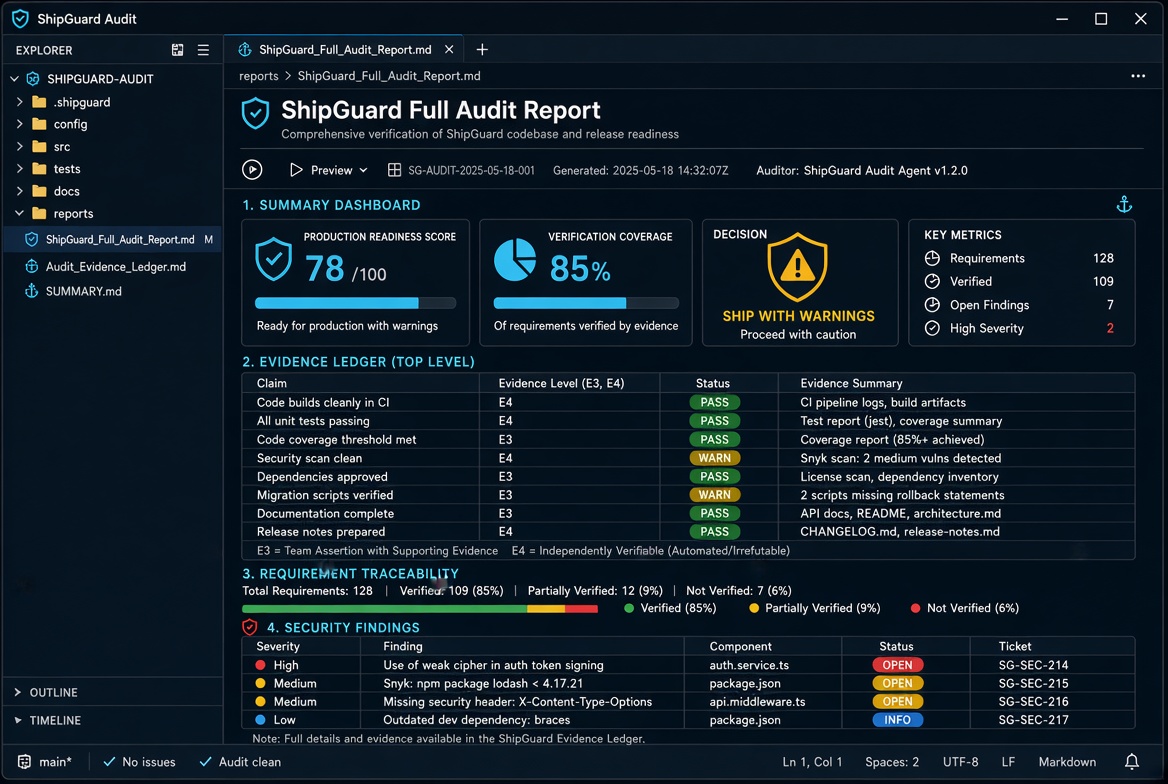Close the ShipGuard_Full_Audit_Report.md tab

click(x=449, y=49)
